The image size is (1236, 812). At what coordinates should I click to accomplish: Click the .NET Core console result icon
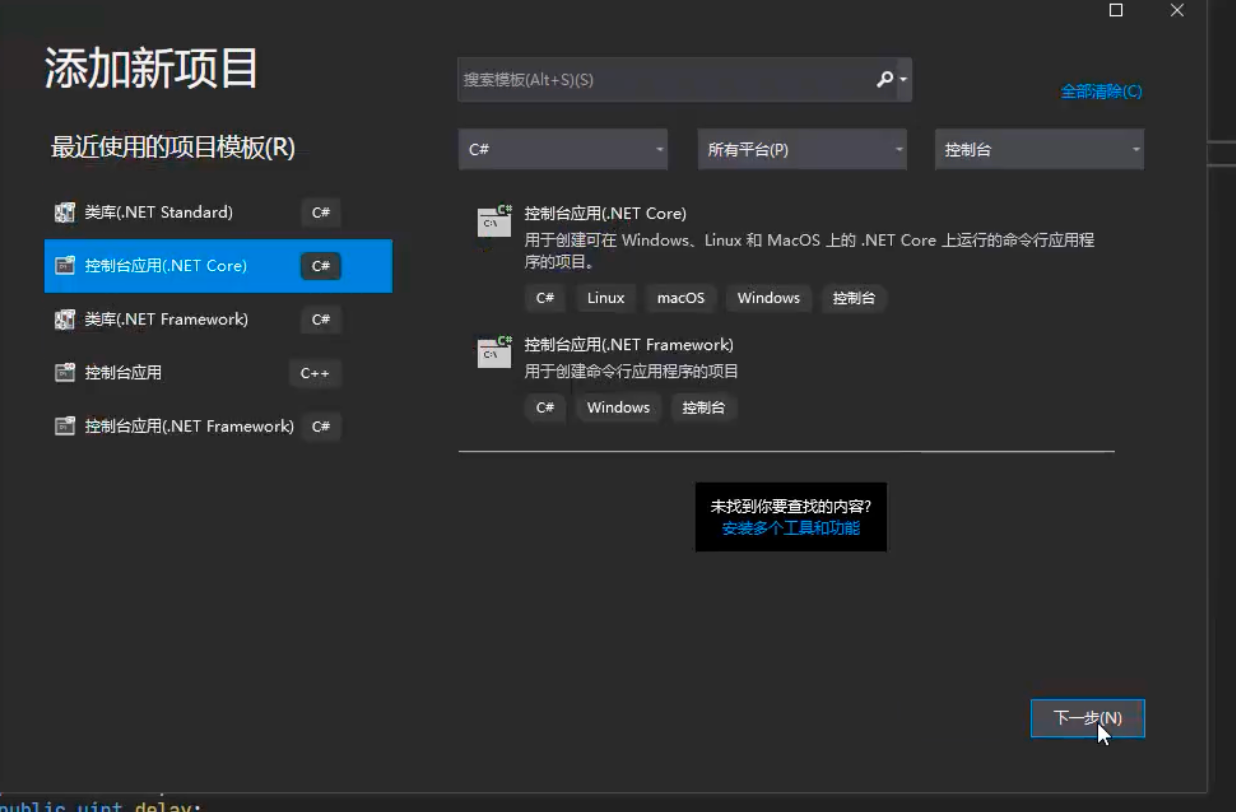(494, 221)
